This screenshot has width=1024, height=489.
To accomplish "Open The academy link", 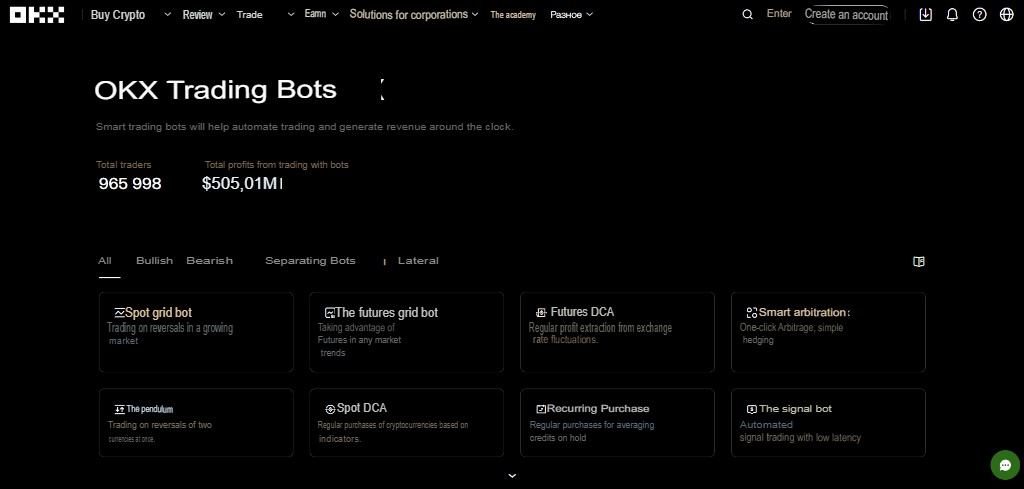I will point(513,15).
